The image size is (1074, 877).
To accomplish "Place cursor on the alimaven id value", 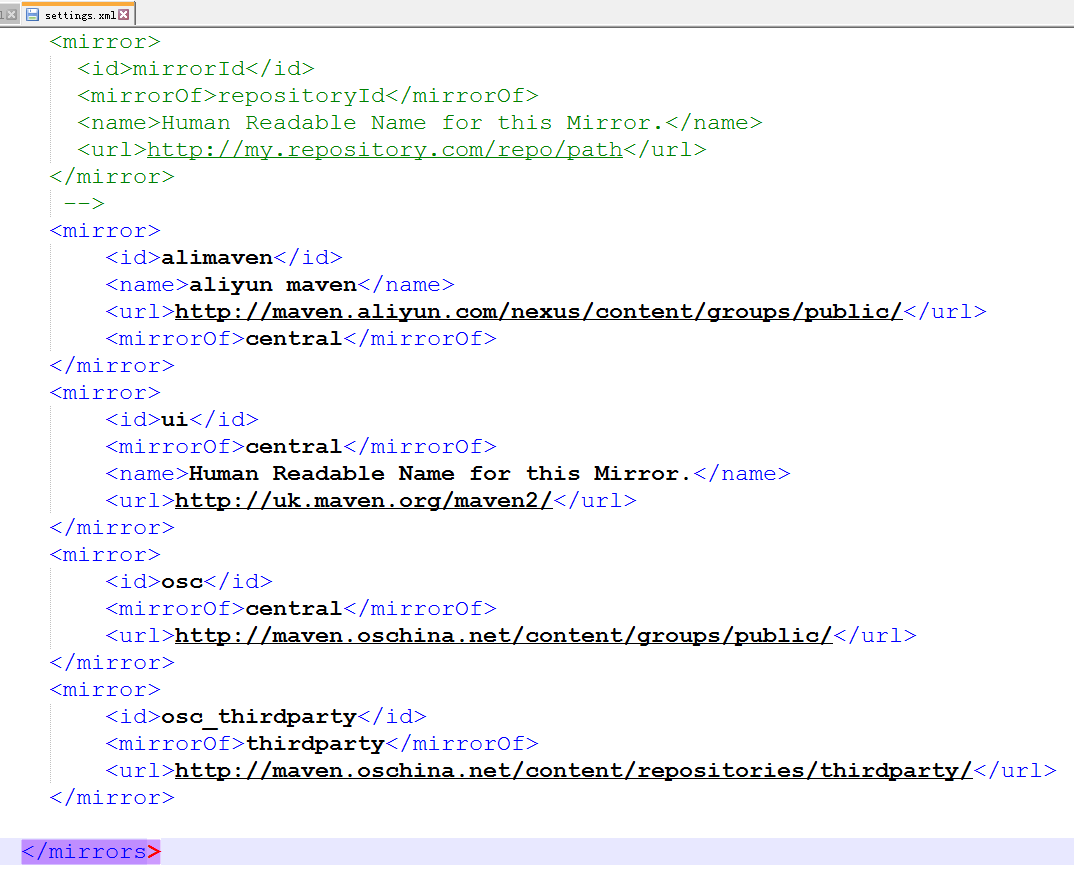I will 216,257.
